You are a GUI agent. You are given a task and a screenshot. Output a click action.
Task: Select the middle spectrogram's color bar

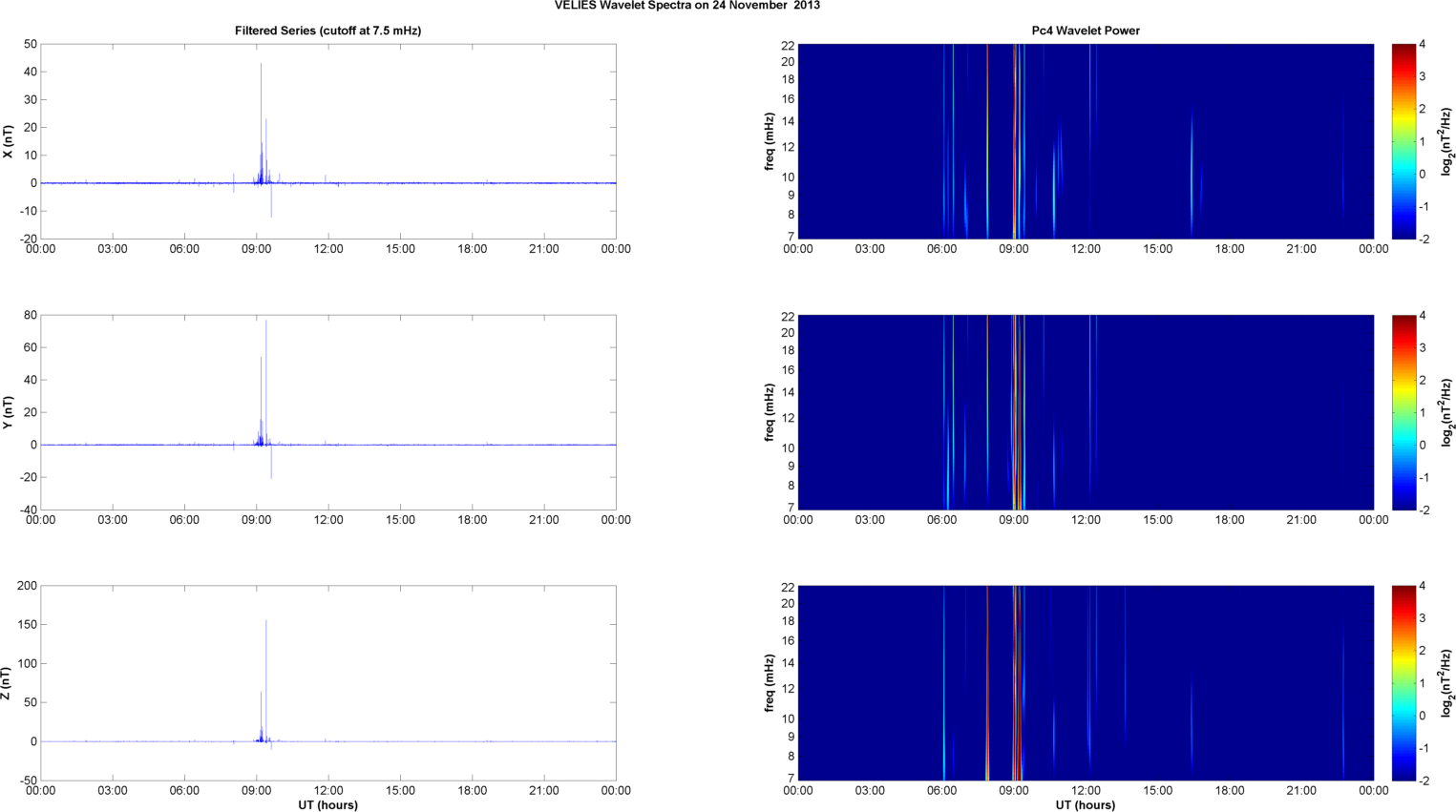[1403, 412]
